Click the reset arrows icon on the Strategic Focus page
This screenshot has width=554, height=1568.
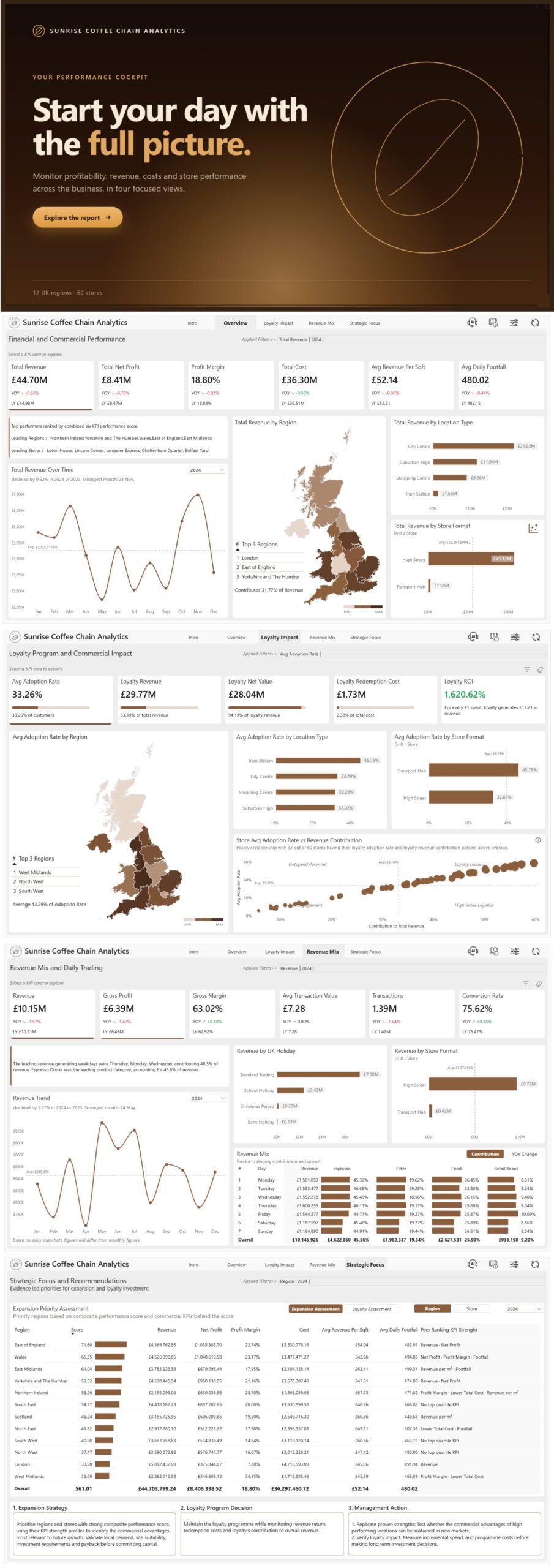pos(535,1264)
